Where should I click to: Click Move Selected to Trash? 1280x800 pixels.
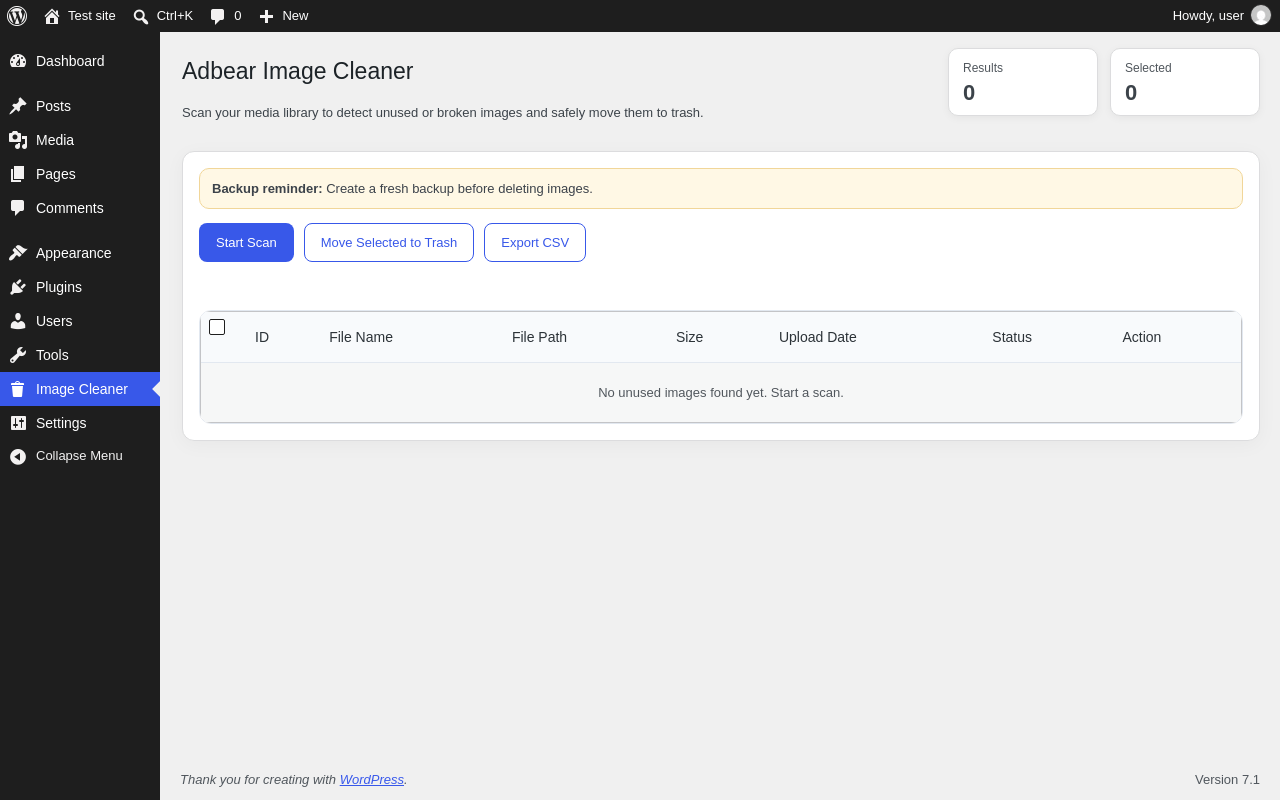click(389, 243)
